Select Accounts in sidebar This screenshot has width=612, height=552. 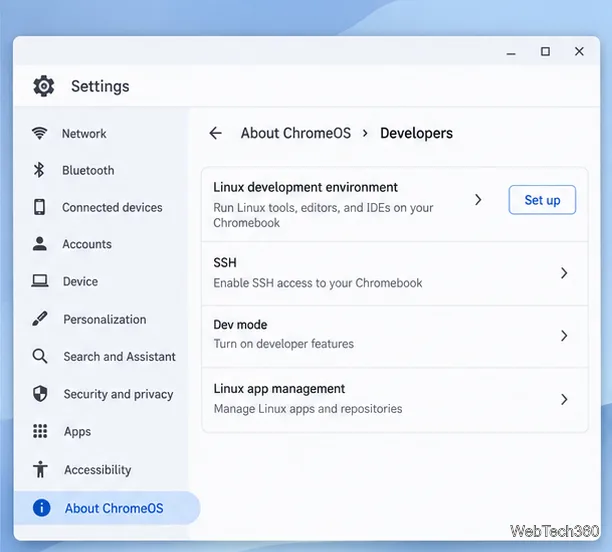[x=87, y=244]
